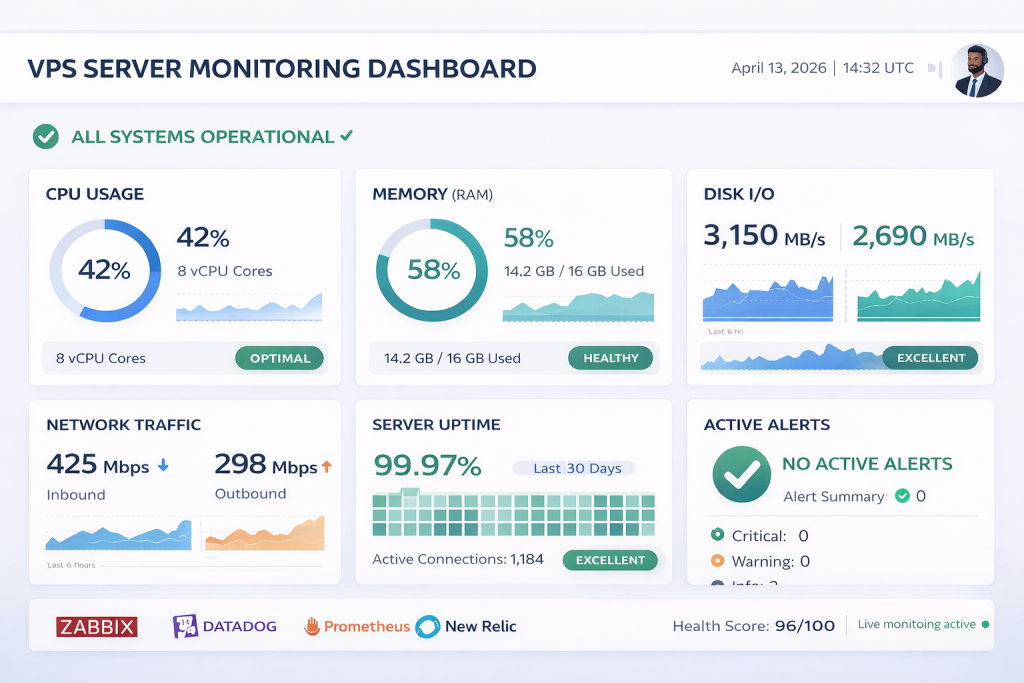Click the Critical alerts green status dot

coord(717,535)
